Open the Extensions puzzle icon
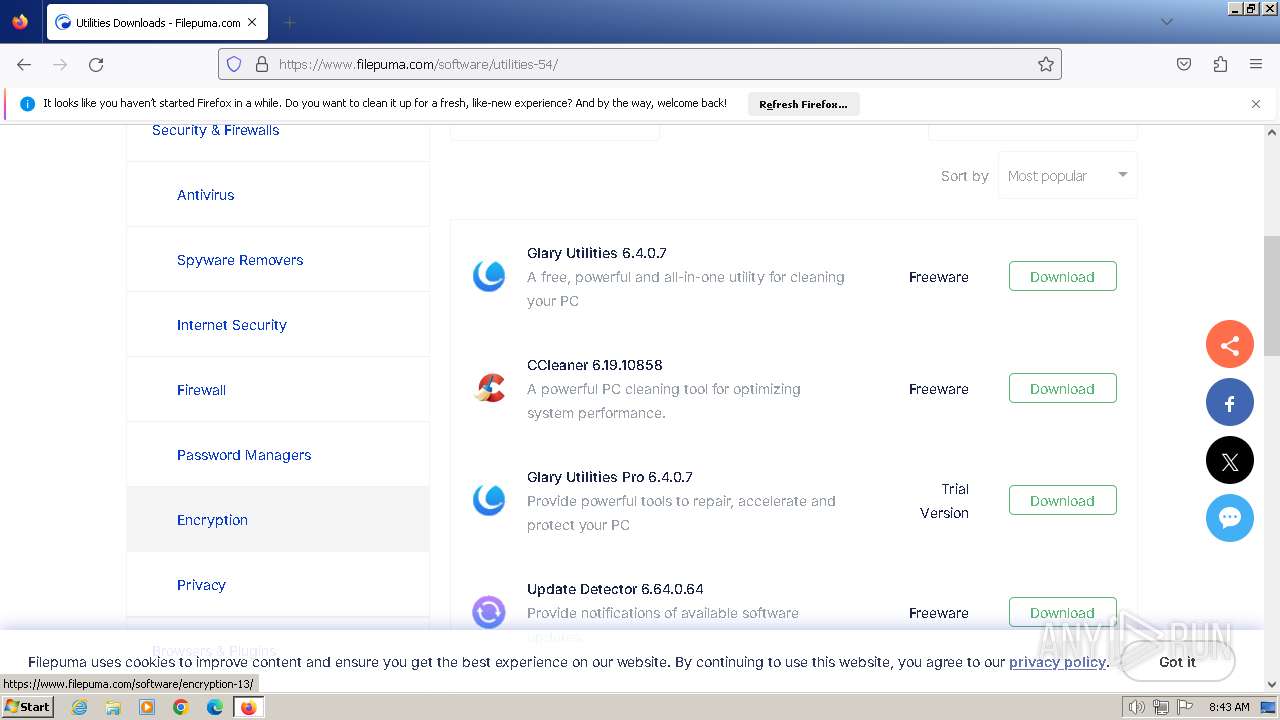Viewport: 1280px width, 720px height. [x=1220, y=64]
